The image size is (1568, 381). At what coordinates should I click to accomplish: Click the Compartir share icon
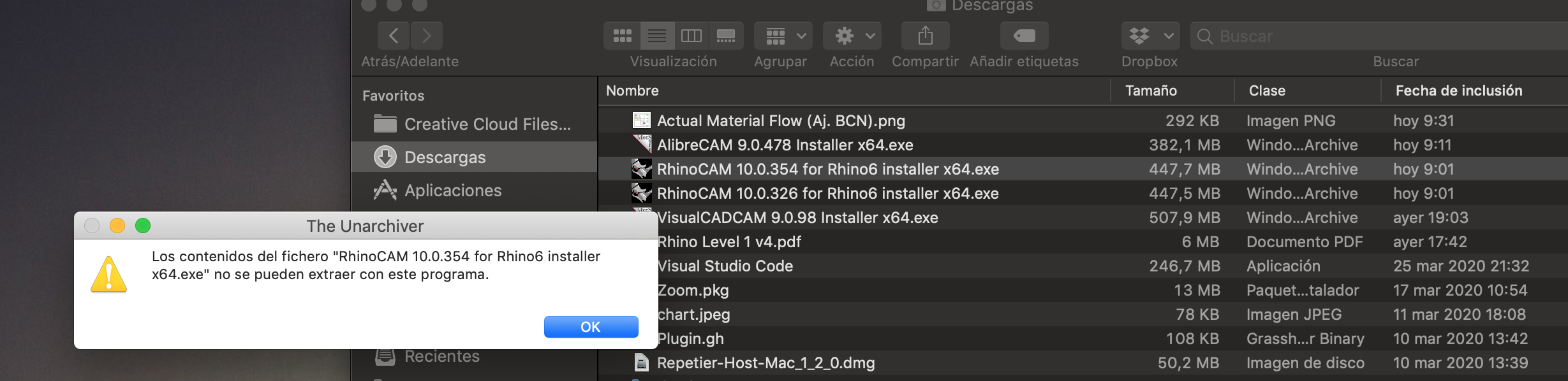point(926,36)
